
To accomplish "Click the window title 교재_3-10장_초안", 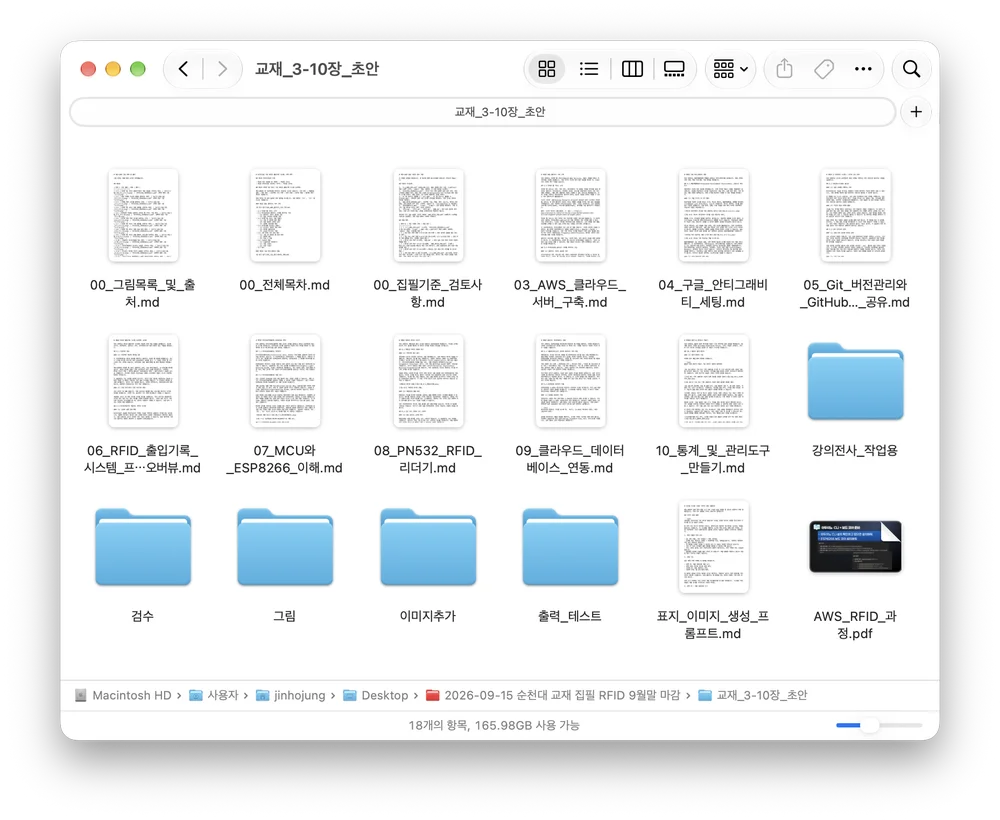I will tap(317, 69).
